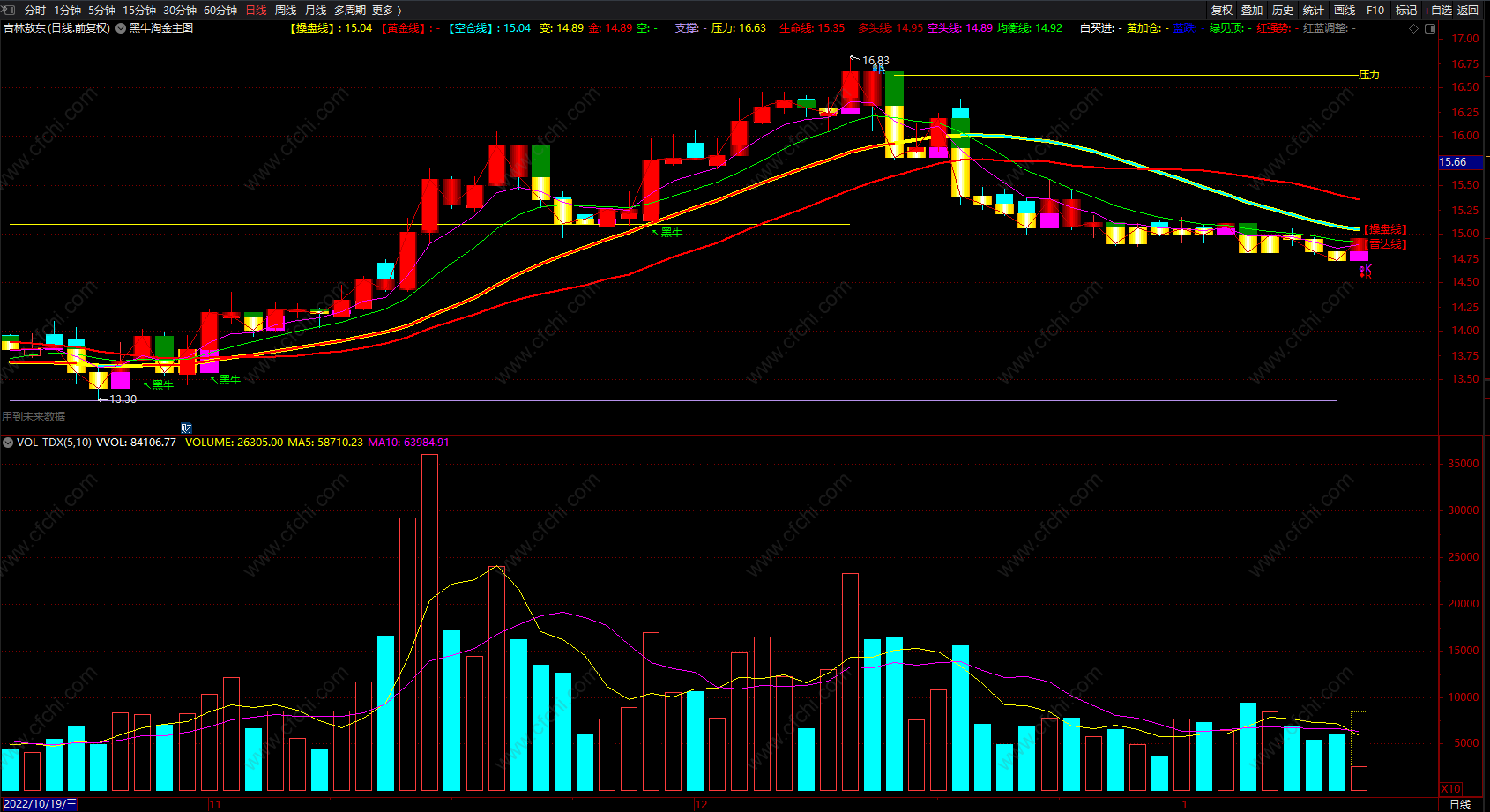Click the 均衡线: 14.92 header value

coord(1030,28)
